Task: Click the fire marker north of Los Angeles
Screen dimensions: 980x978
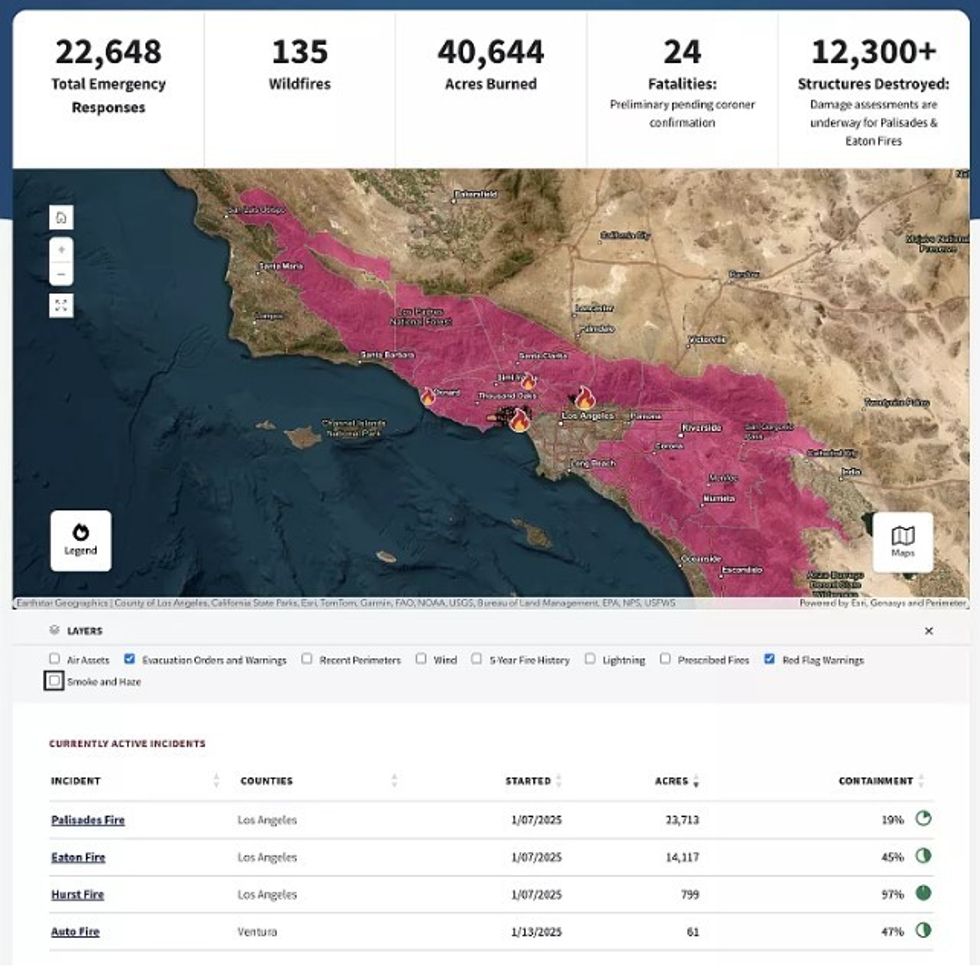Action: (x=583, y=399)
